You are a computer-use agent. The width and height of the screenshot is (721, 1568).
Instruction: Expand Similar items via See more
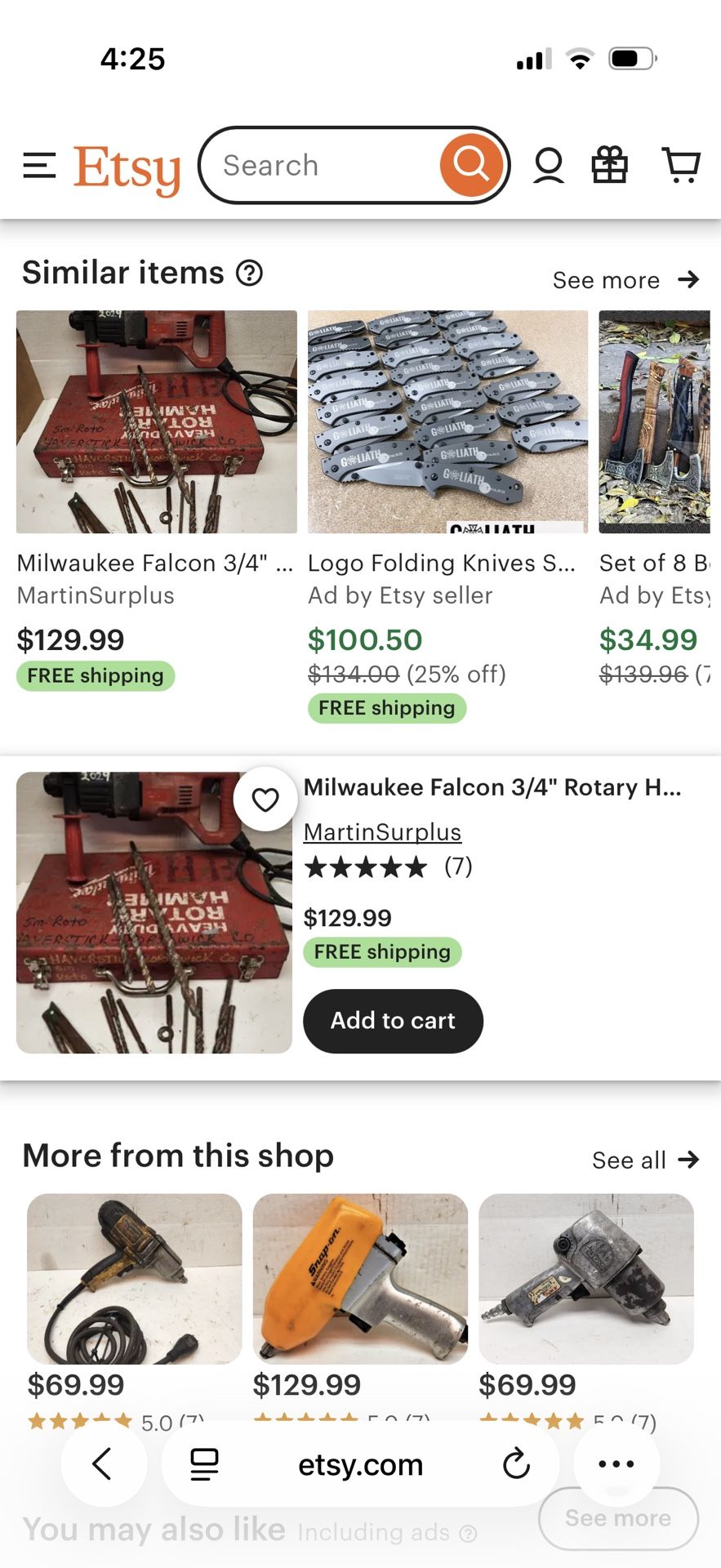click(x=625, y=280)
